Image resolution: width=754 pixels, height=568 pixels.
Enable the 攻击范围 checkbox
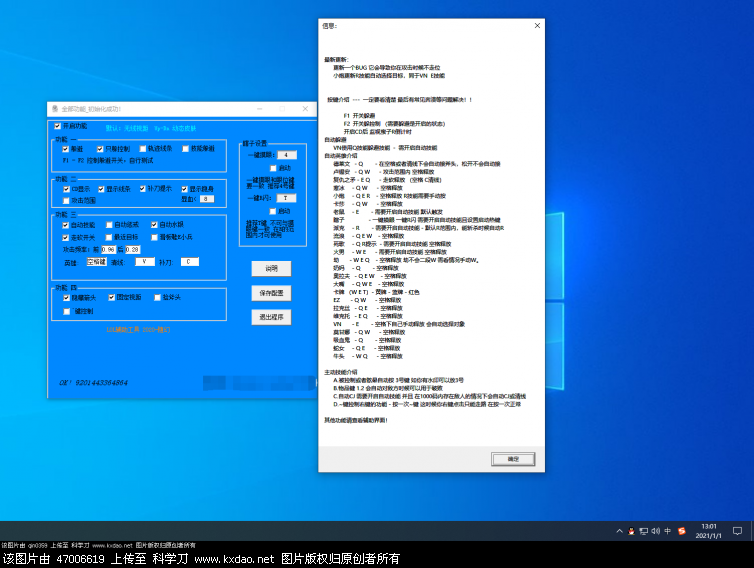[66, 201]
